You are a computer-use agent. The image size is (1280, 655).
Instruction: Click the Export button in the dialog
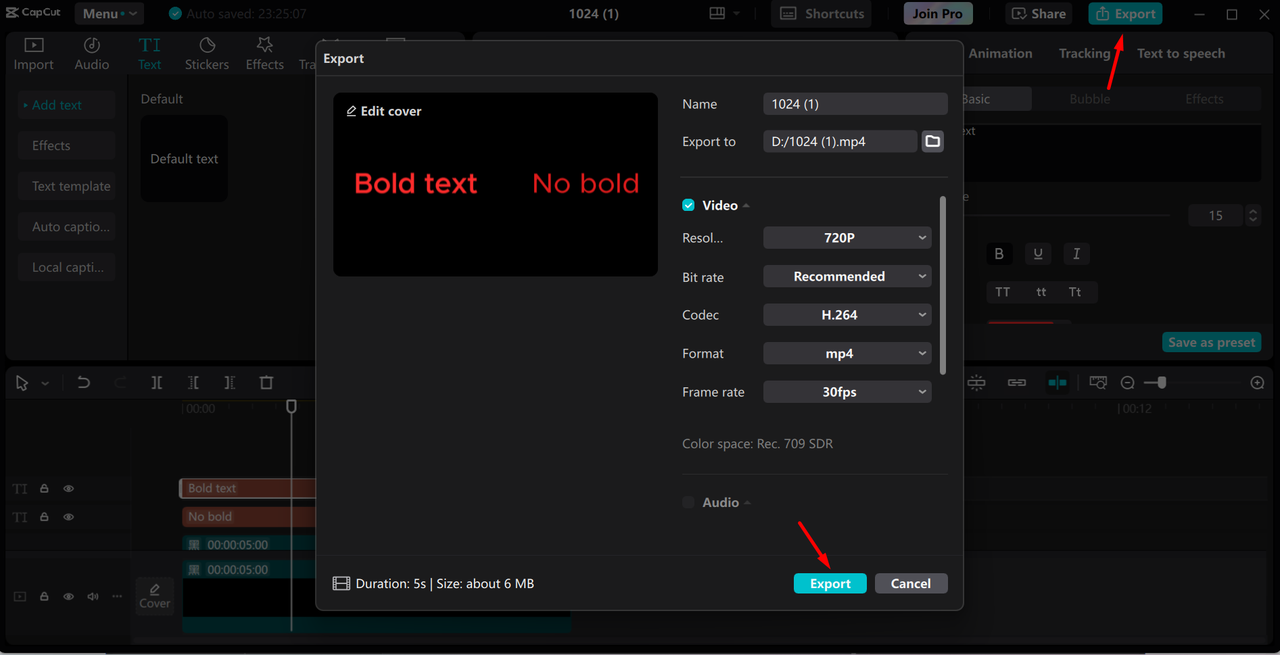tap(830, 583)
